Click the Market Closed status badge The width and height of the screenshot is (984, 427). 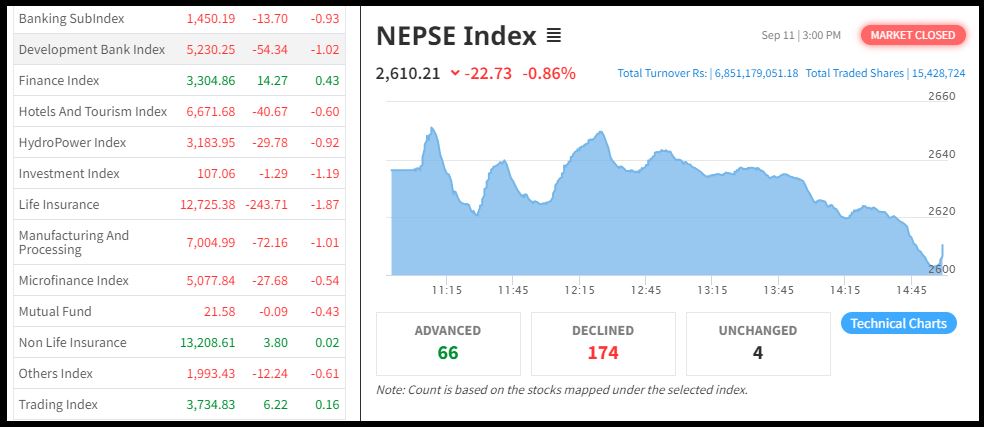click(912, 35)
